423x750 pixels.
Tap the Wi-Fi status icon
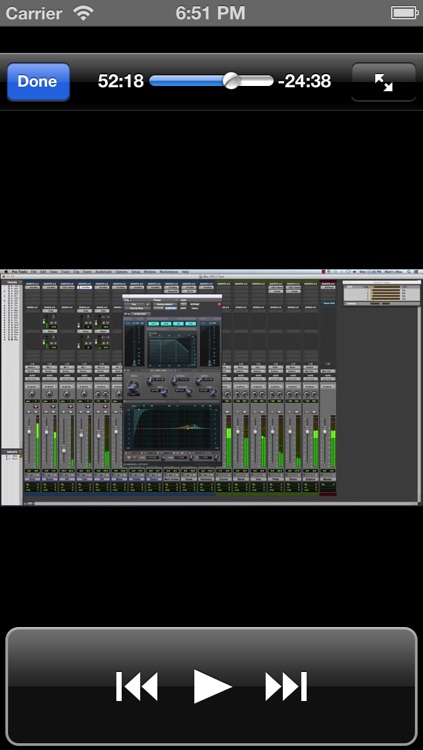tap(83, 13)
